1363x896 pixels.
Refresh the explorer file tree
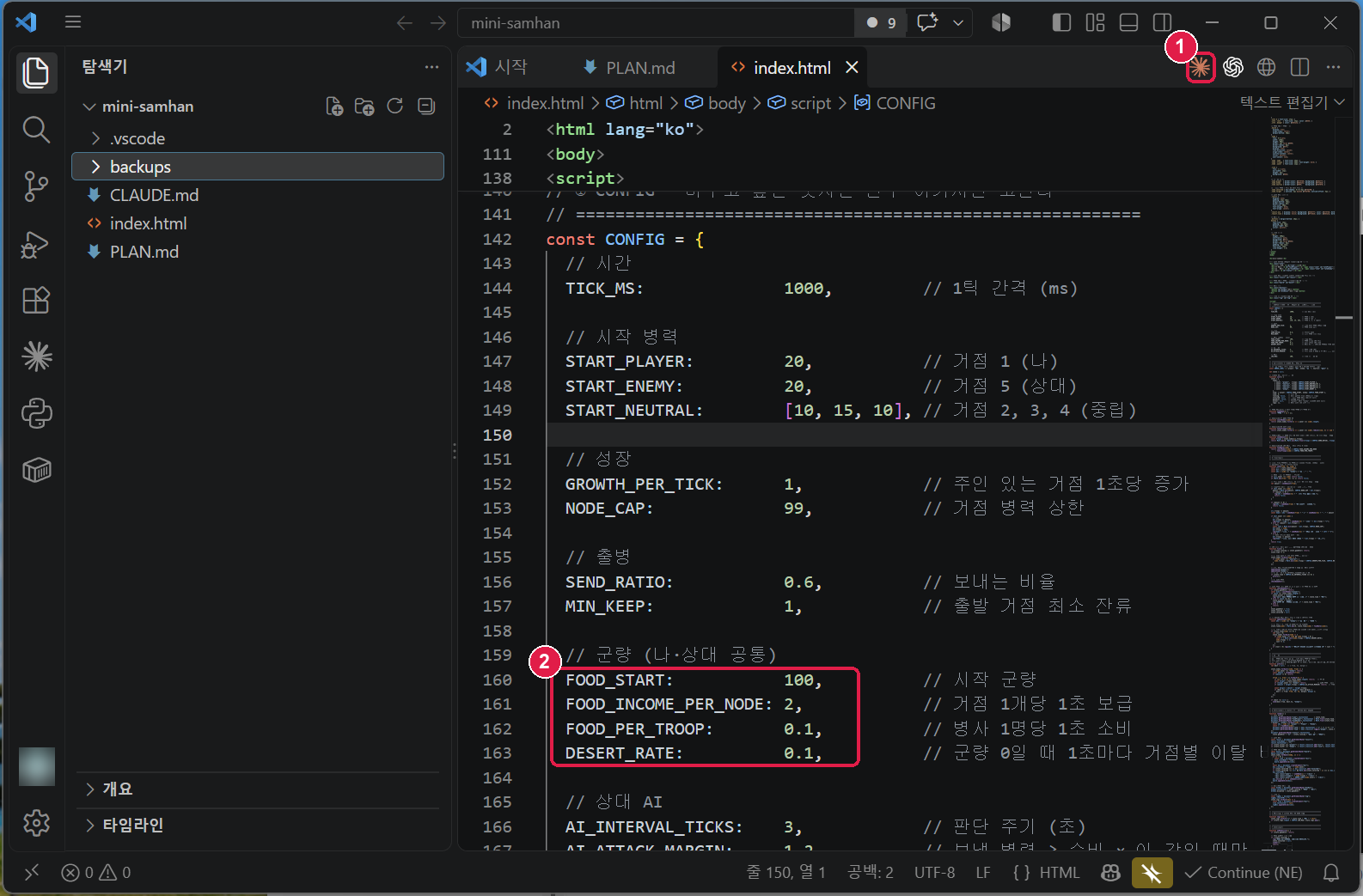click(395, 107)
